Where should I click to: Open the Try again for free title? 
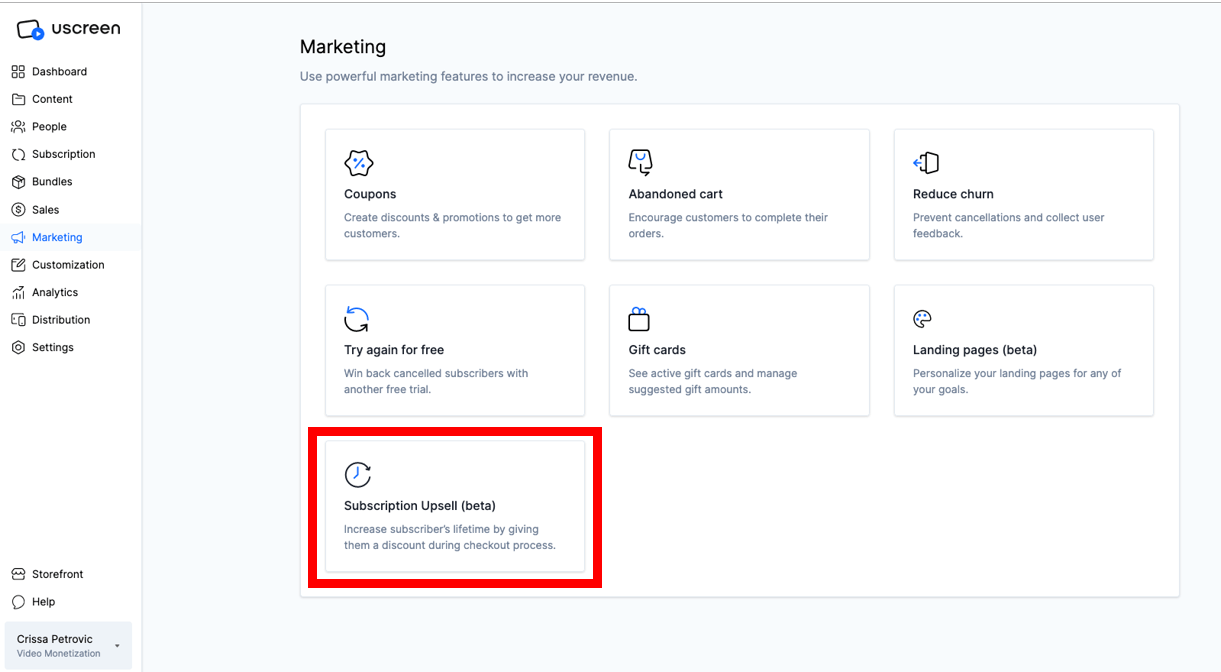(x=394, y=350)
